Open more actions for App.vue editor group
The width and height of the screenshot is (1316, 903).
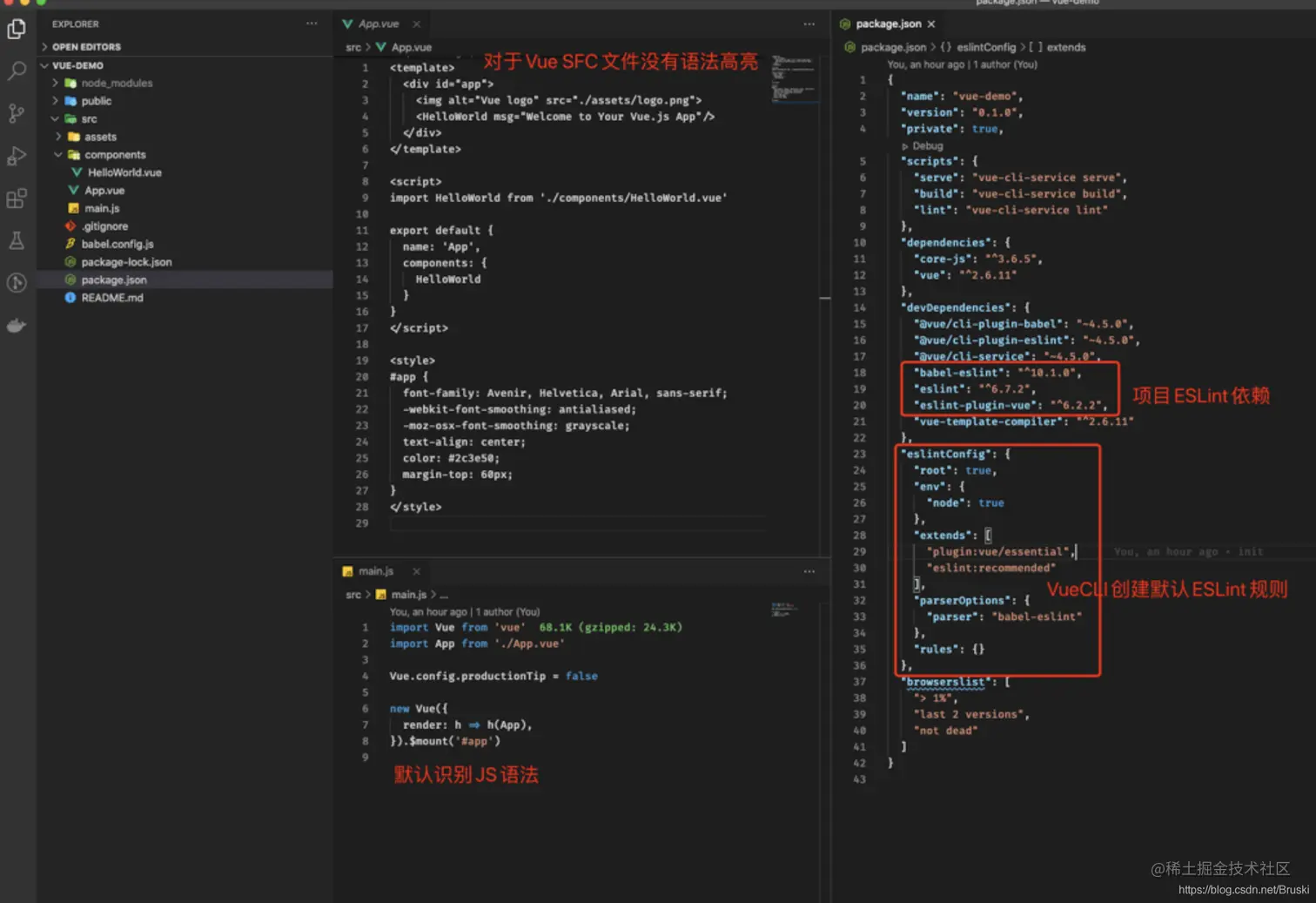[x=809, y=24]
